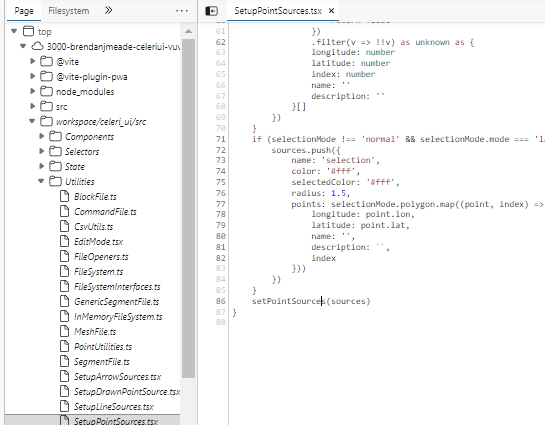This screenshot has height=425, width=545.
Task: Open GenericSegmentFile.ts file
Action: (x=116, y=302)
